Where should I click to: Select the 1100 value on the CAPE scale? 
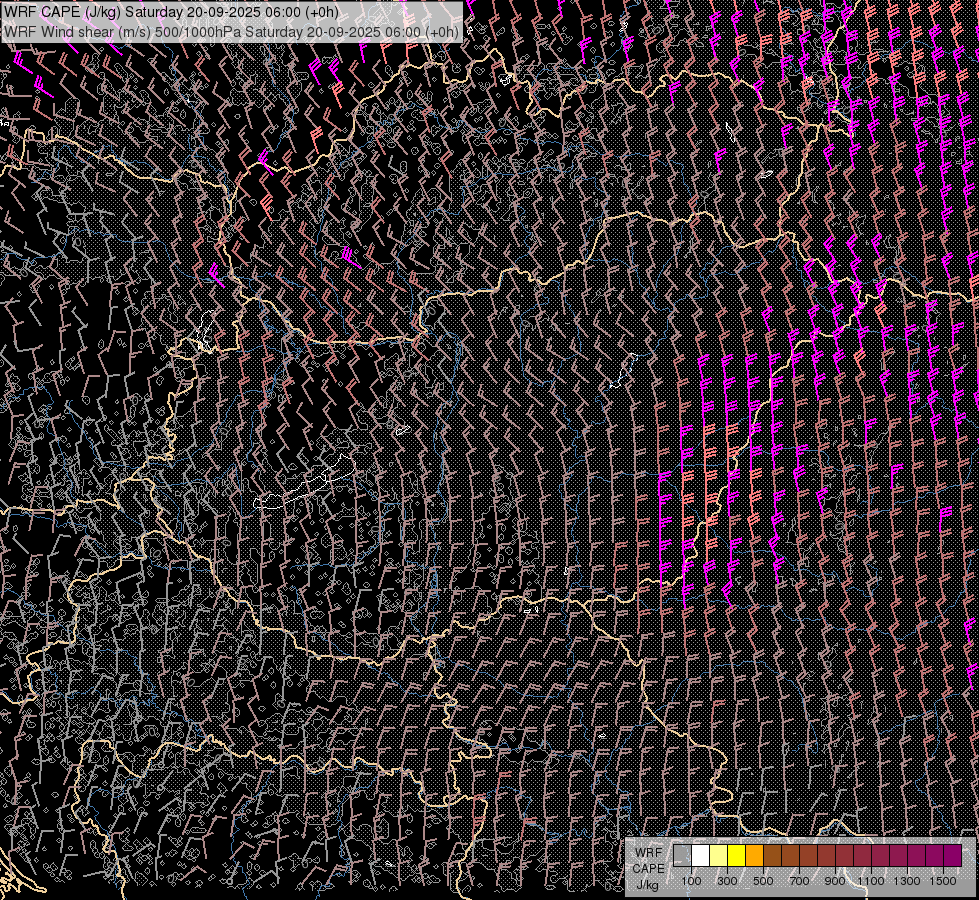(871, 881)
